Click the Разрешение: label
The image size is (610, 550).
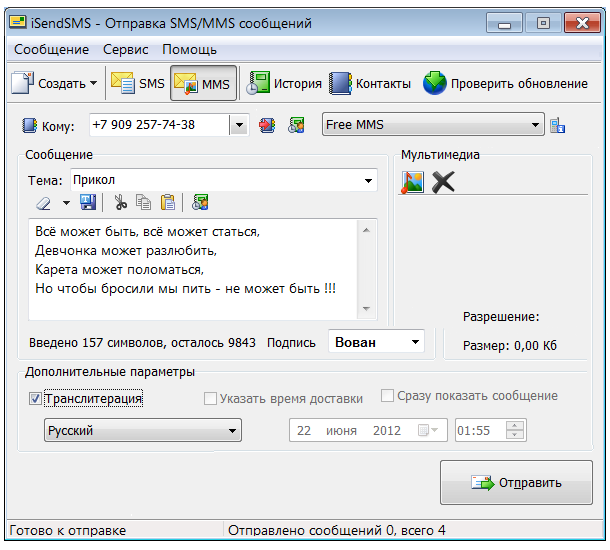(501, 317)
